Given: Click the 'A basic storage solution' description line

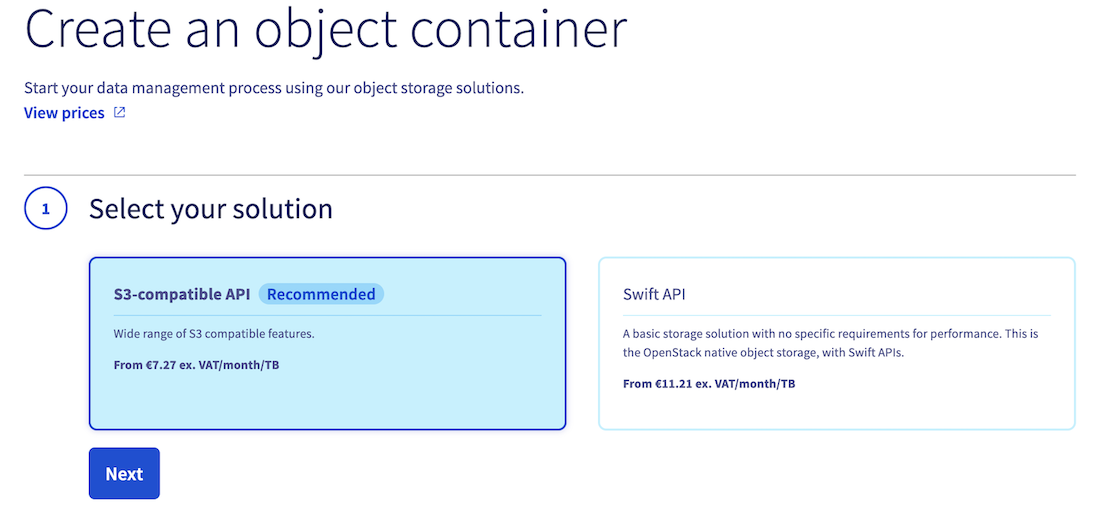Looking at the screenshot, I should point(830,333).
